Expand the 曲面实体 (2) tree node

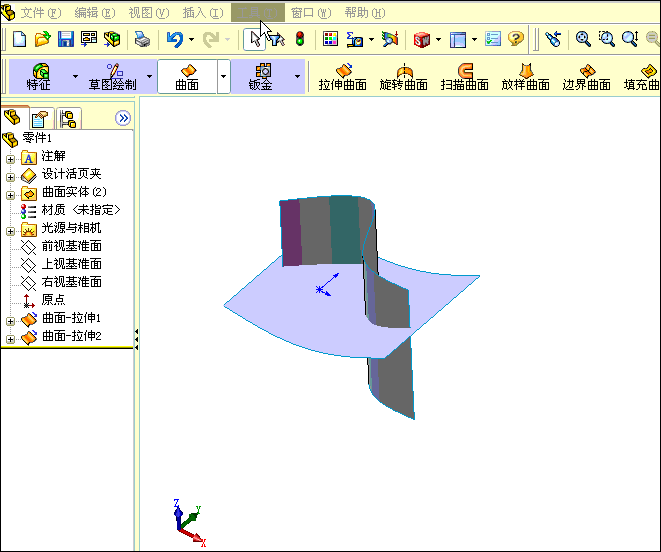[x=10, y=195]
